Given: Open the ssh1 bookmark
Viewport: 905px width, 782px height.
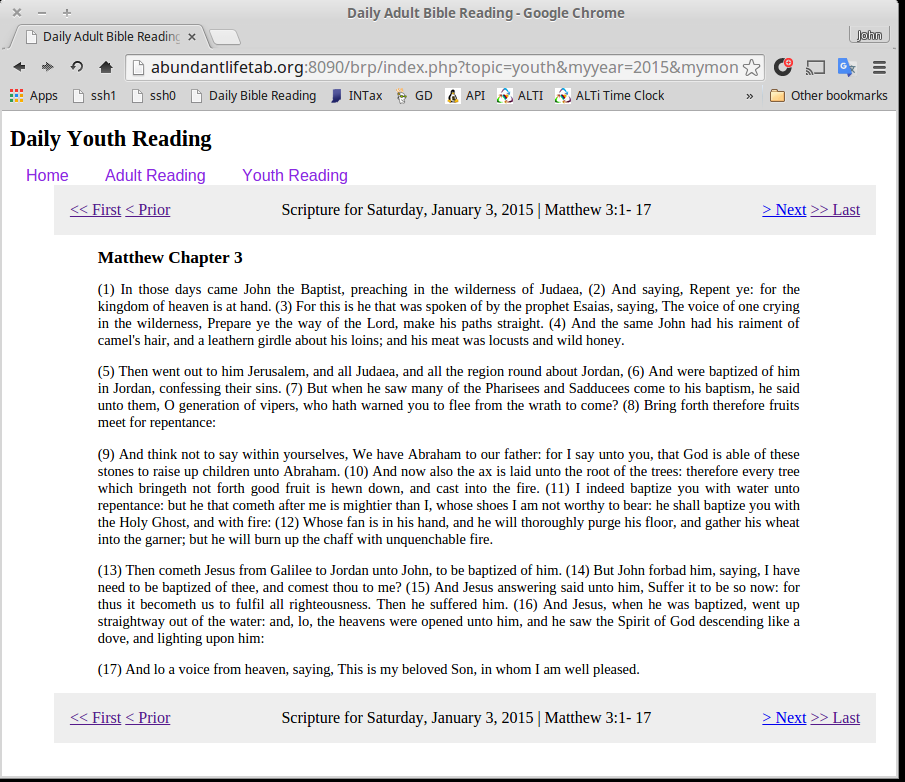Looking at the screenshot, I should point(100,95).
